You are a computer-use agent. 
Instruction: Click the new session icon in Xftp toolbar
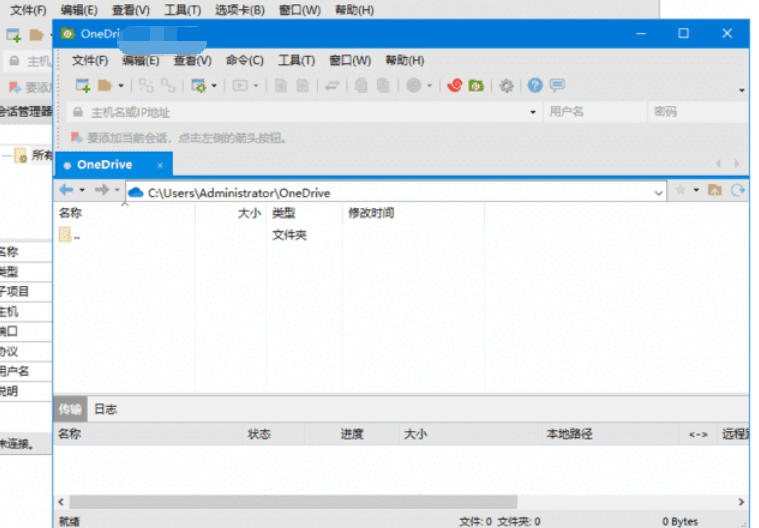pyautogui.click(x=83, y=86)
